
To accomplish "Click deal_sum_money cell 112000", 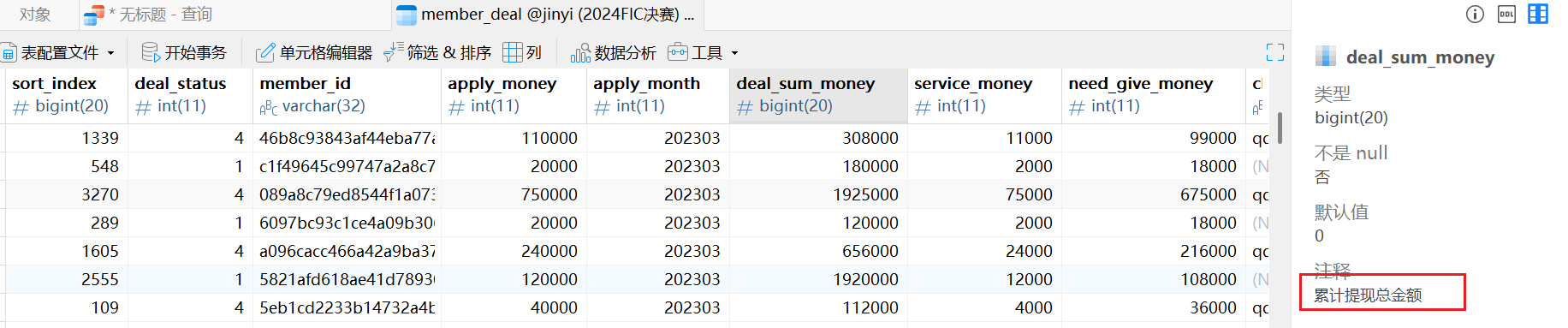I will (818, 307).
